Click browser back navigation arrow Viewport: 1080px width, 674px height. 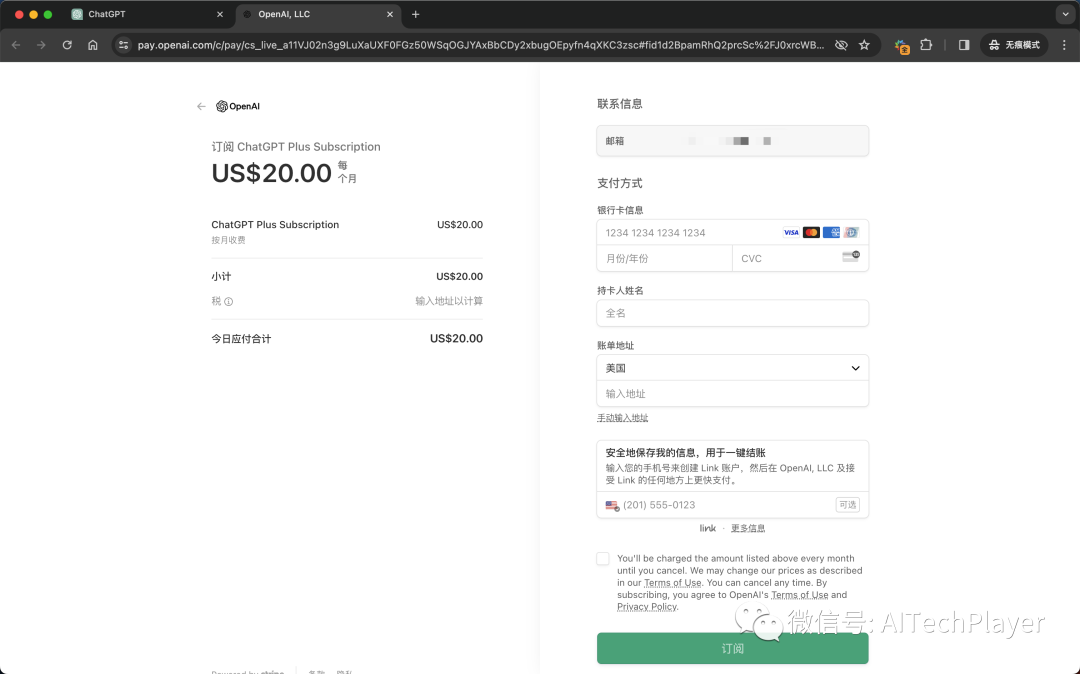pos(16,45)
